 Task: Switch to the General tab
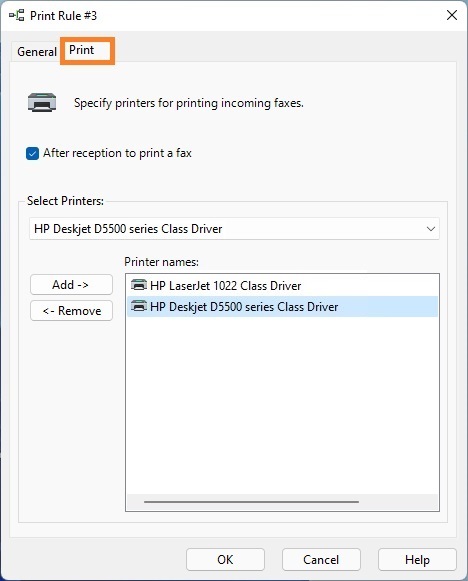tap(37, 52)
